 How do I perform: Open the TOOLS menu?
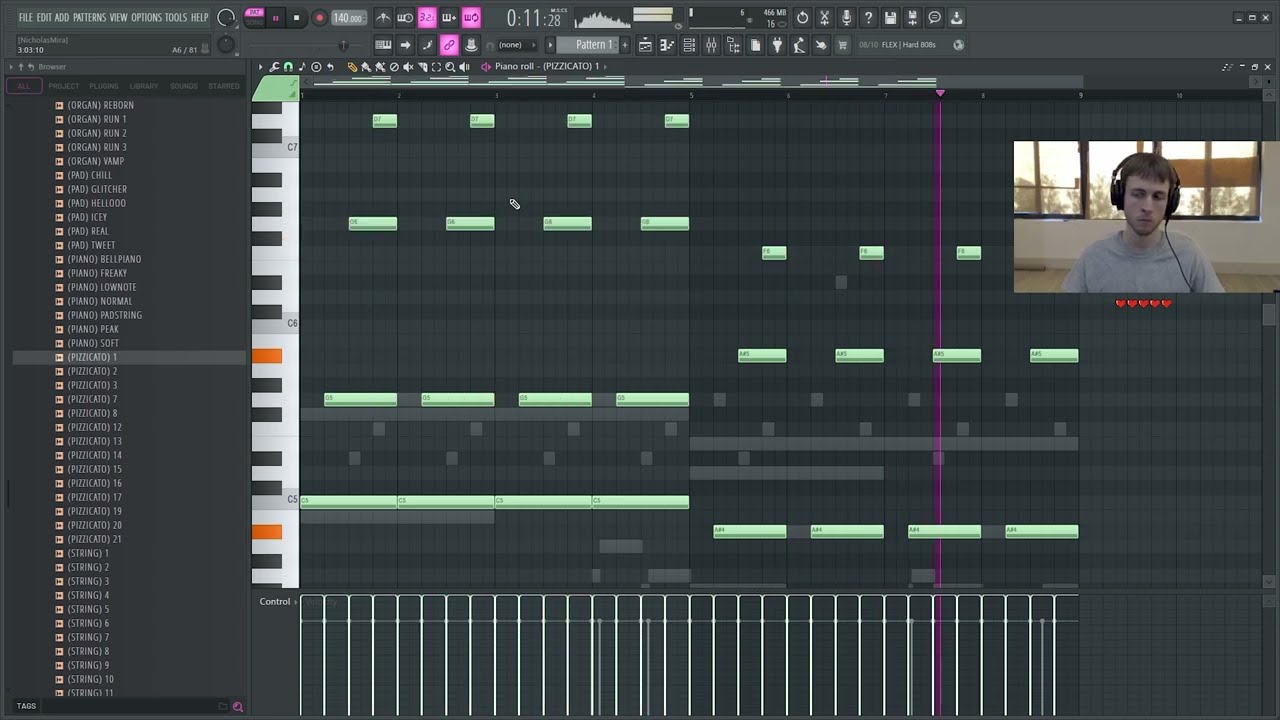(176, 17)
